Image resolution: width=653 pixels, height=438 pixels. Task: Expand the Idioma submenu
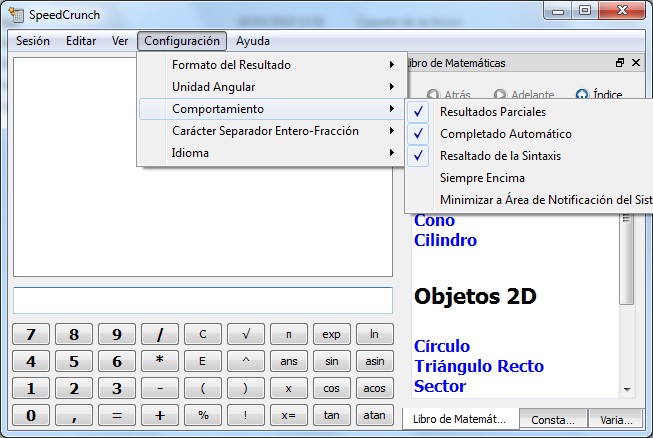272,153
